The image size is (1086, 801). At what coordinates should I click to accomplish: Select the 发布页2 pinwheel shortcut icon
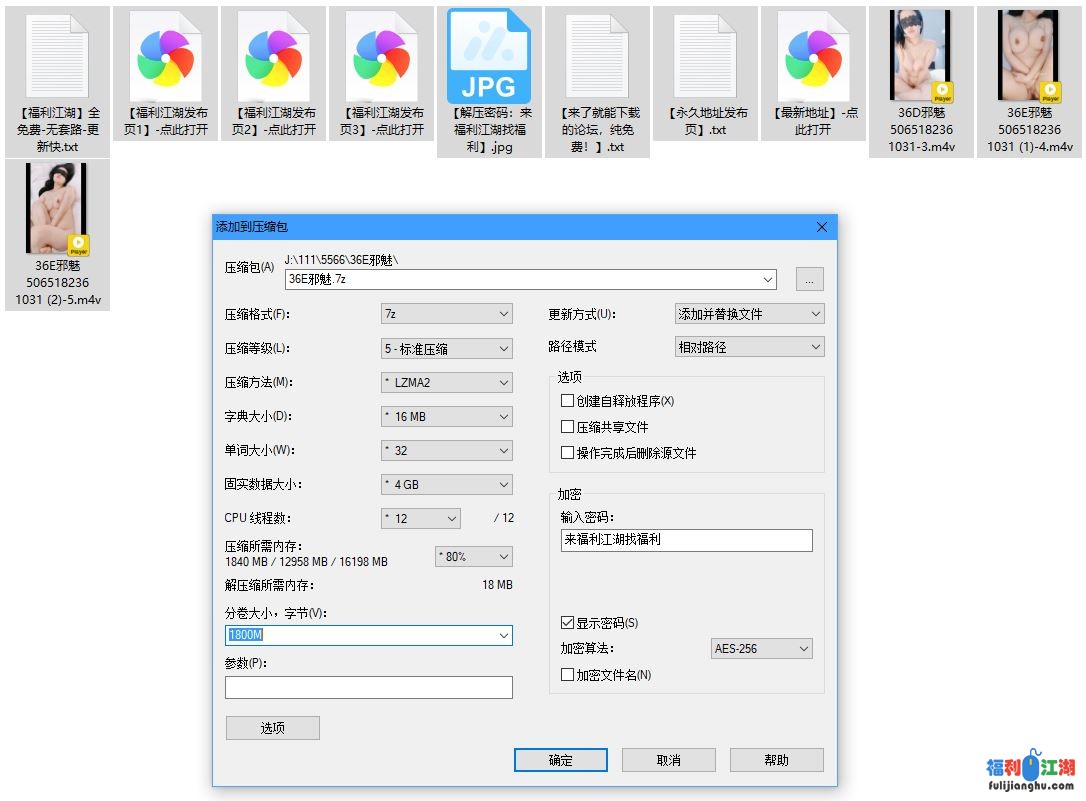click(x=273, y=57)
